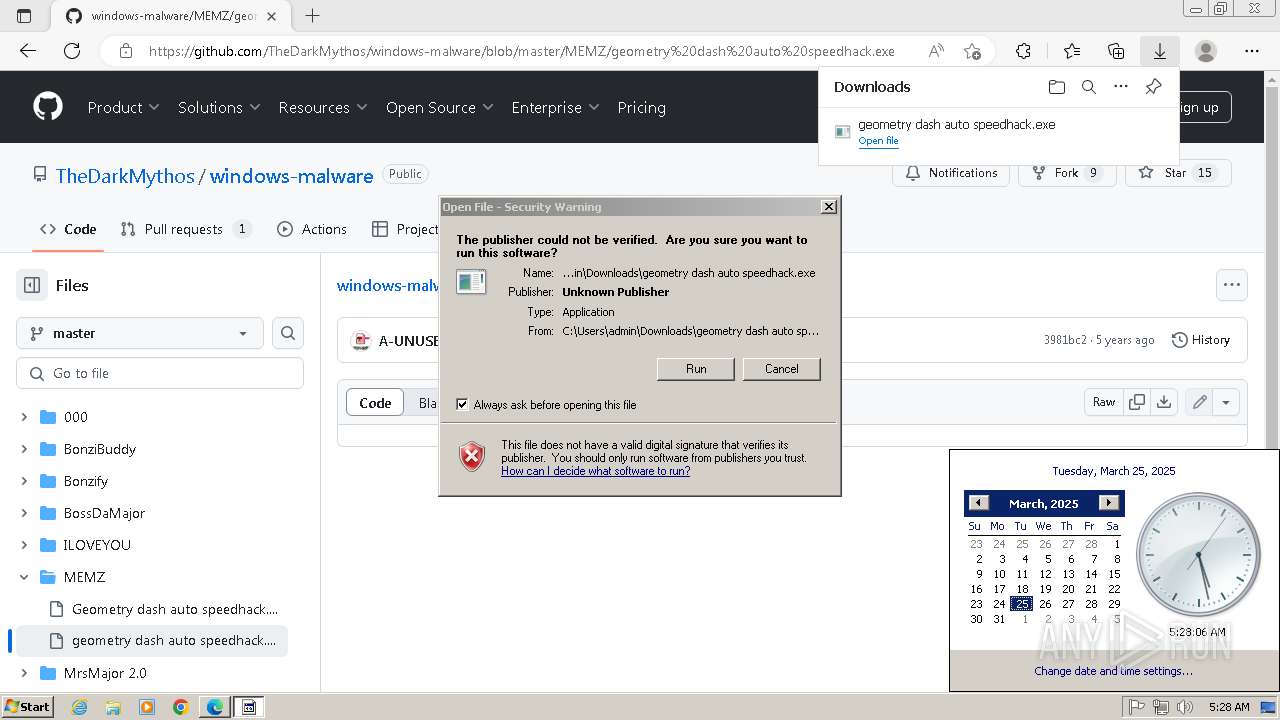
Task: Expand the Open Source menu
Action: tap(440, 107)
